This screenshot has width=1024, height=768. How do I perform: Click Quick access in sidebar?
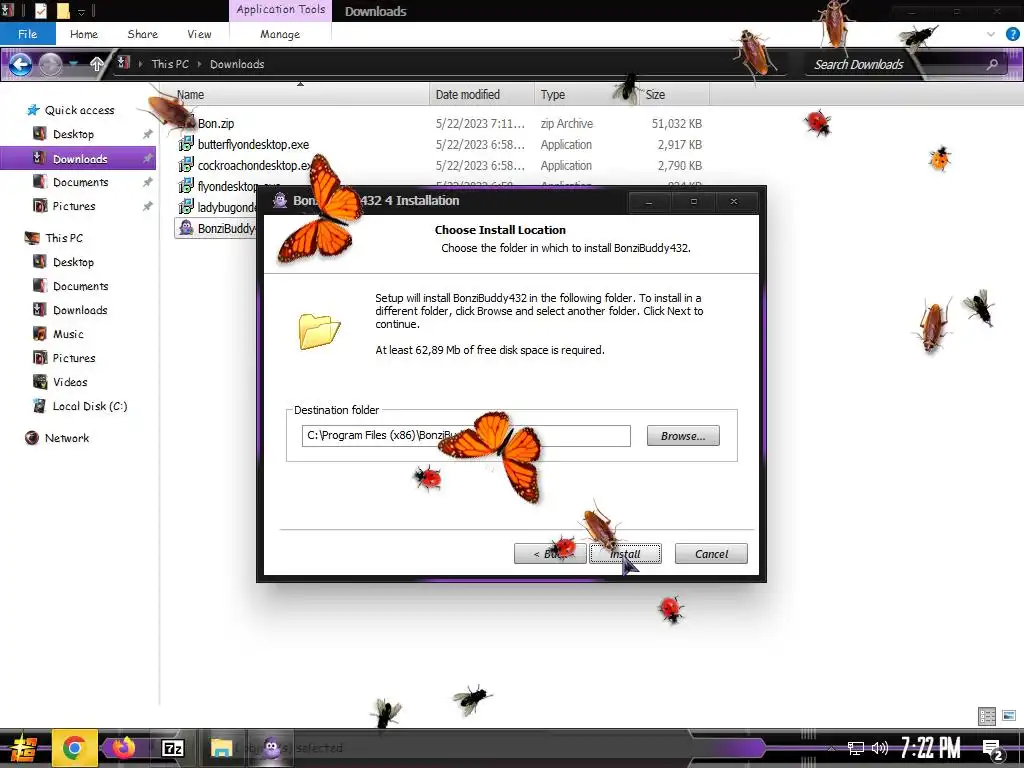[x=79, y=110]
